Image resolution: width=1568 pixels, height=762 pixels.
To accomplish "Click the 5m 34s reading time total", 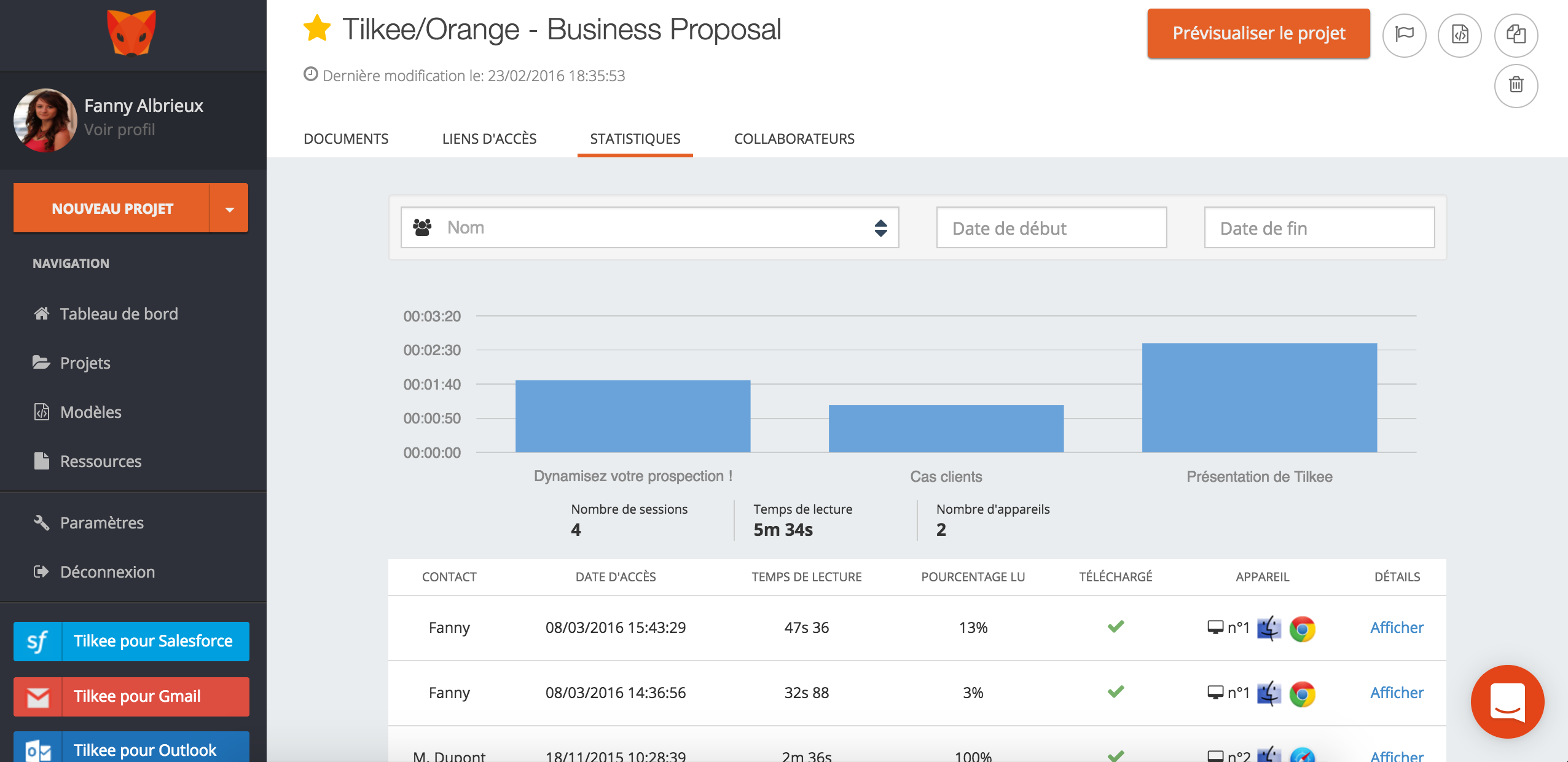I will pos(783,530).
